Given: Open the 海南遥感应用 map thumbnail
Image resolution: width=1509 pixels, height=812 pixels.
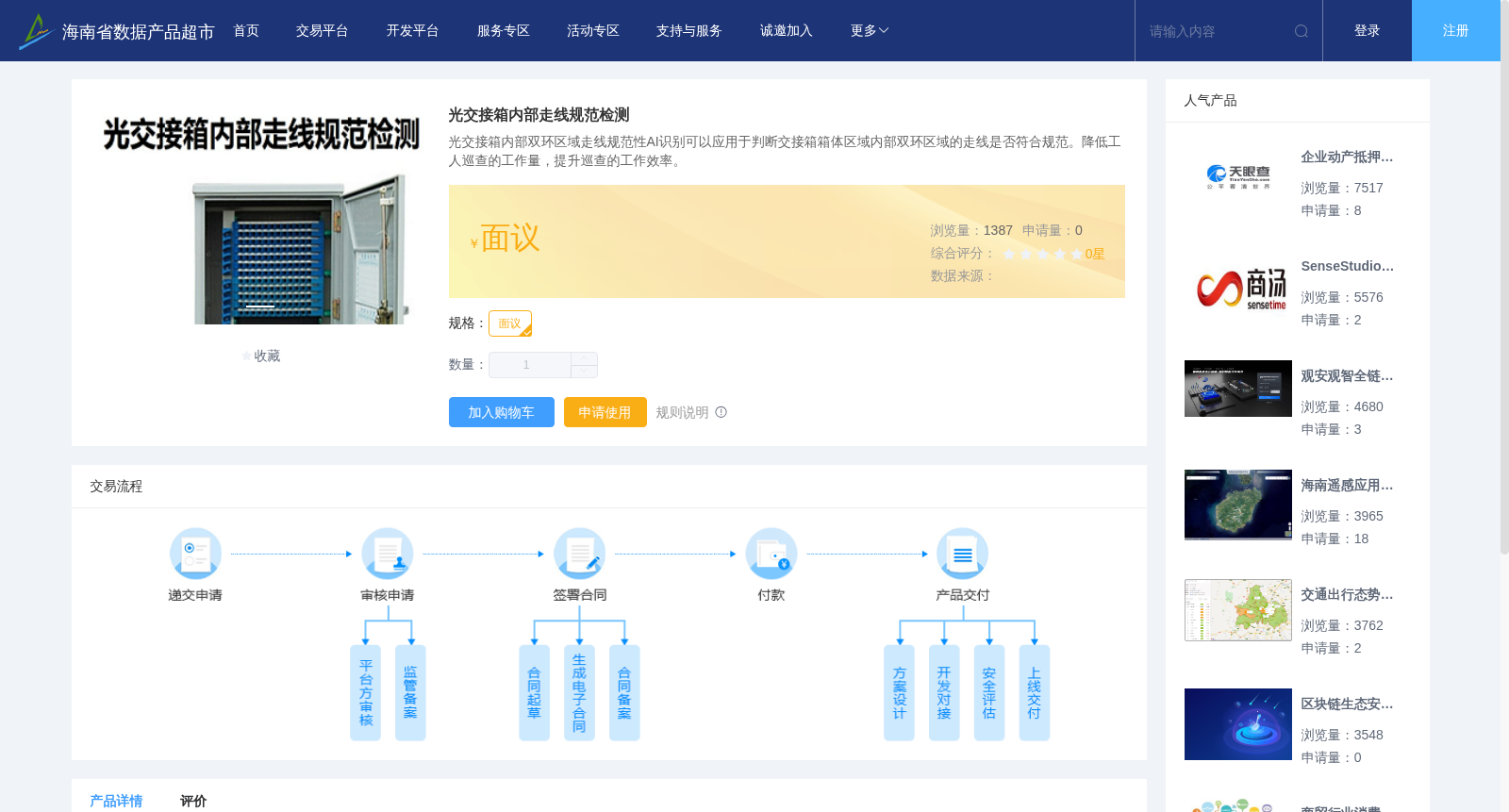Looking at the screenshot, I should pyautogui.click(x=1238, y=505).
